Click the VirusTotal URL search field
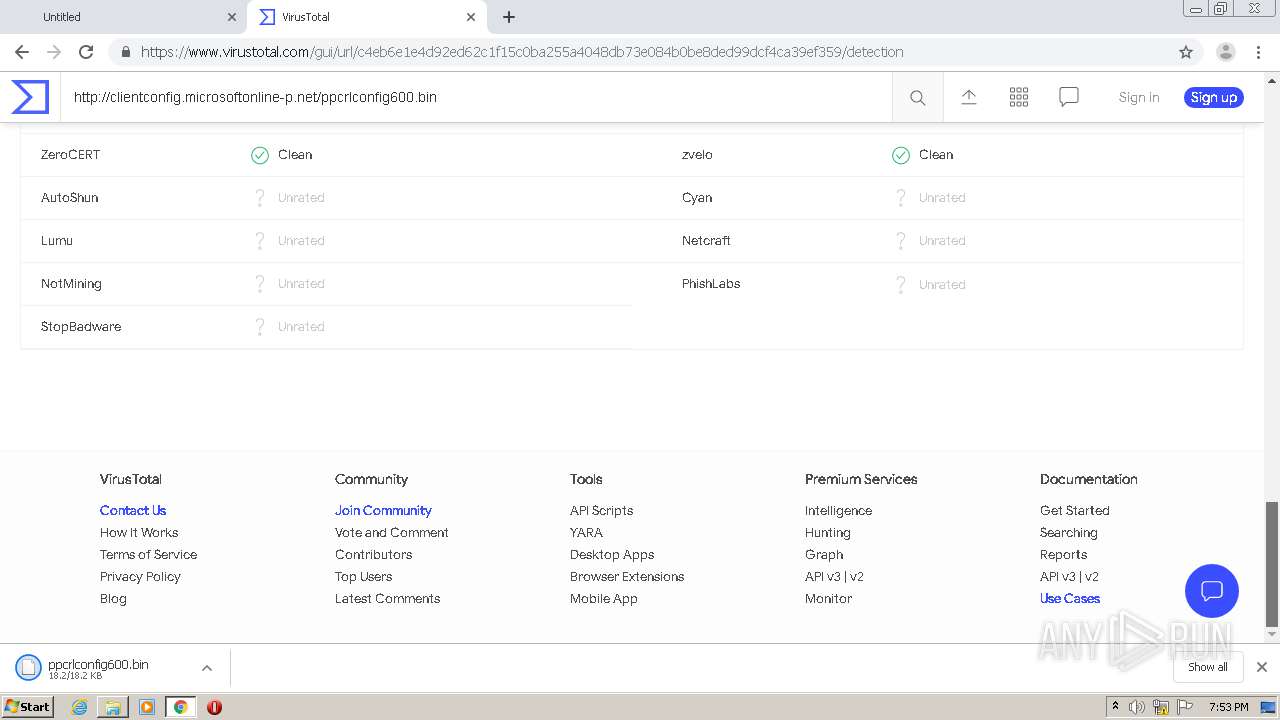Image resolution: width=1280 pixels, height=720 pixels. point(476,97)
